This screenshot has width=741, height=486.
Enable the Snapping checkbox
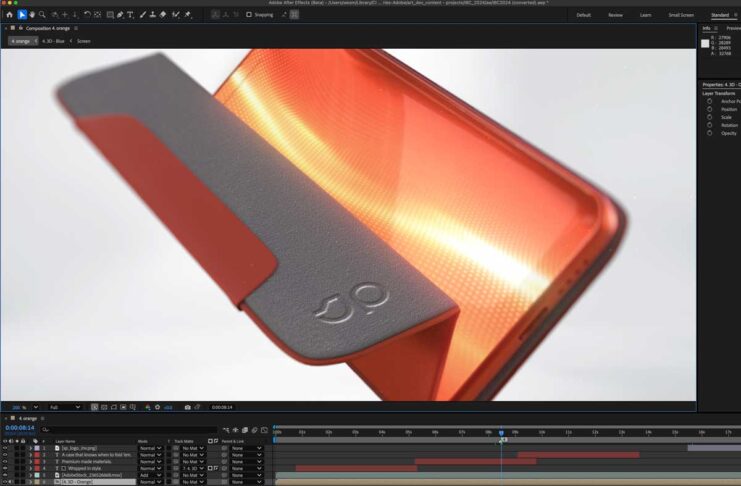[x=249, y=15]
